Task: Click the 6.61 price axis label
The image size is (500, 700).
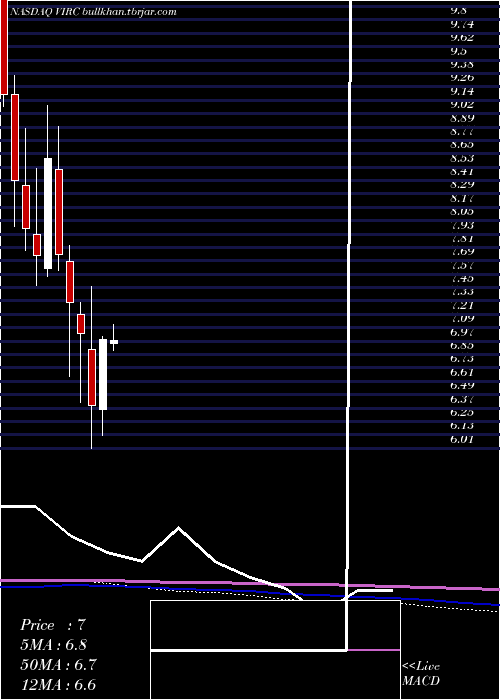Action: point(462,372)
